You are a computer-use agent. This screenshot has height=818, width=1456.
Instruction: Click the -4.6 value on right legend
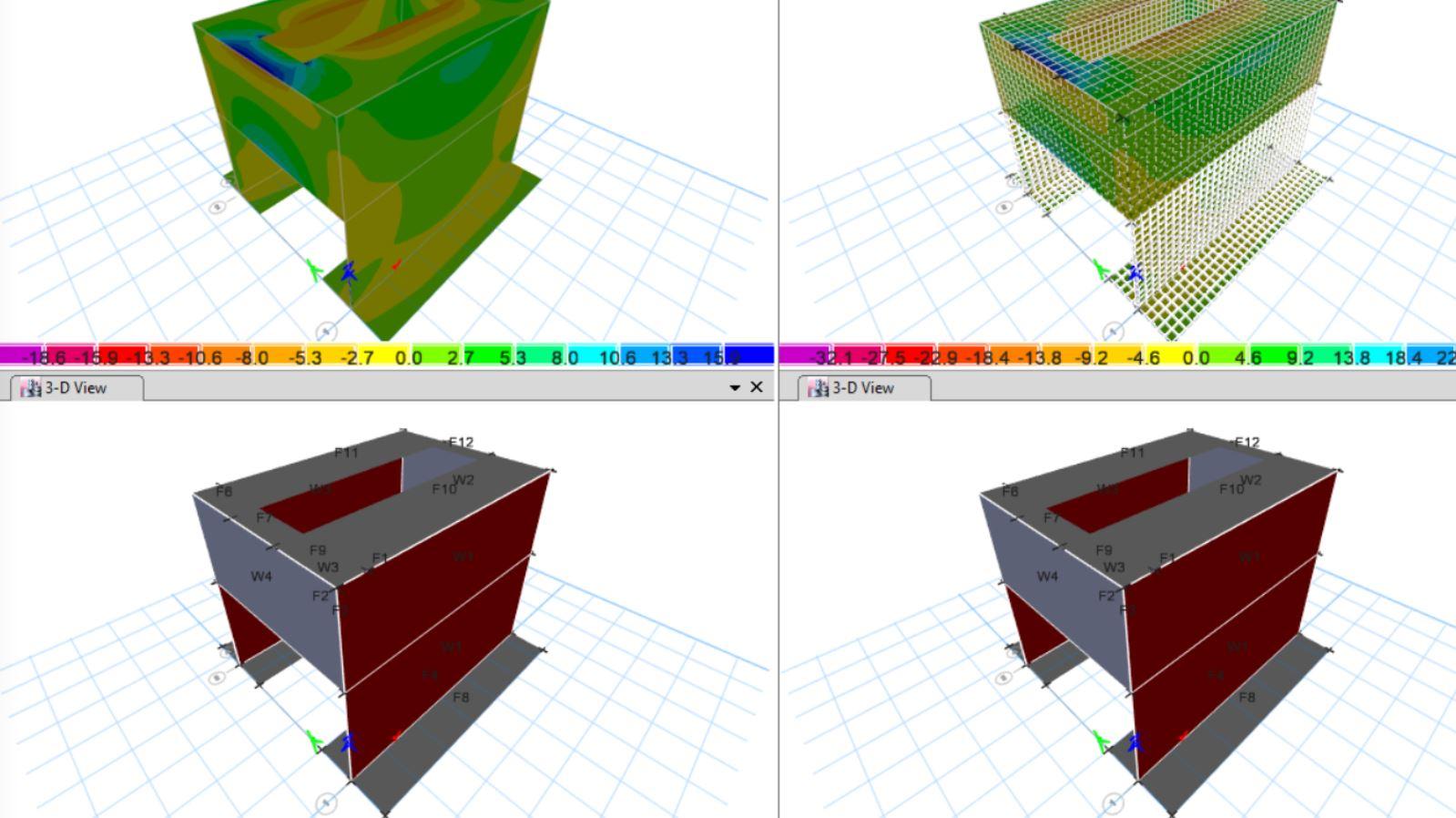[x=1144, y=357]
